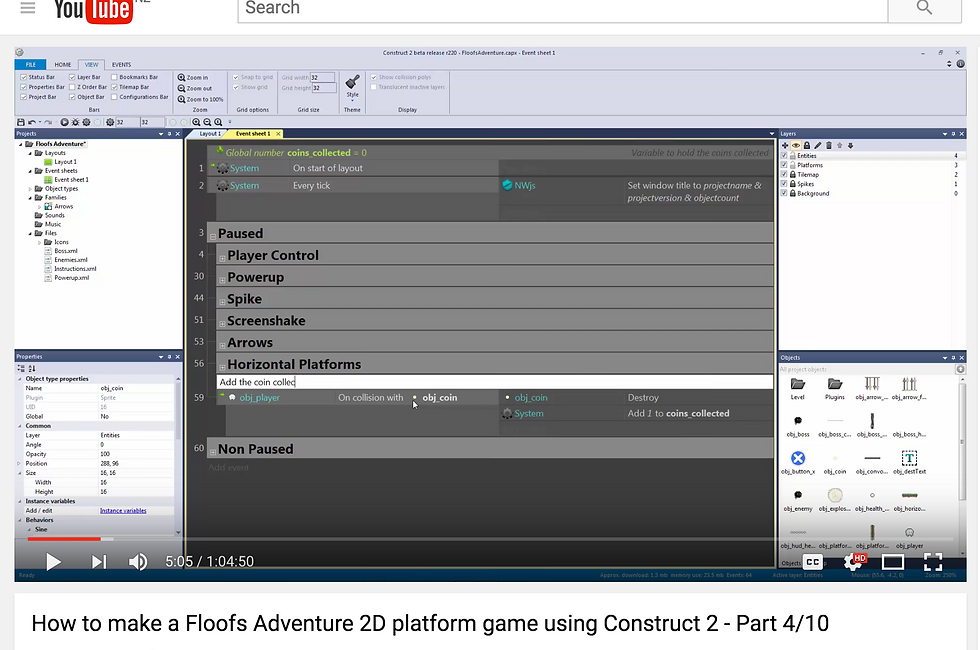
Task: Toggle closed captions on the video
Action: point(812,562)
